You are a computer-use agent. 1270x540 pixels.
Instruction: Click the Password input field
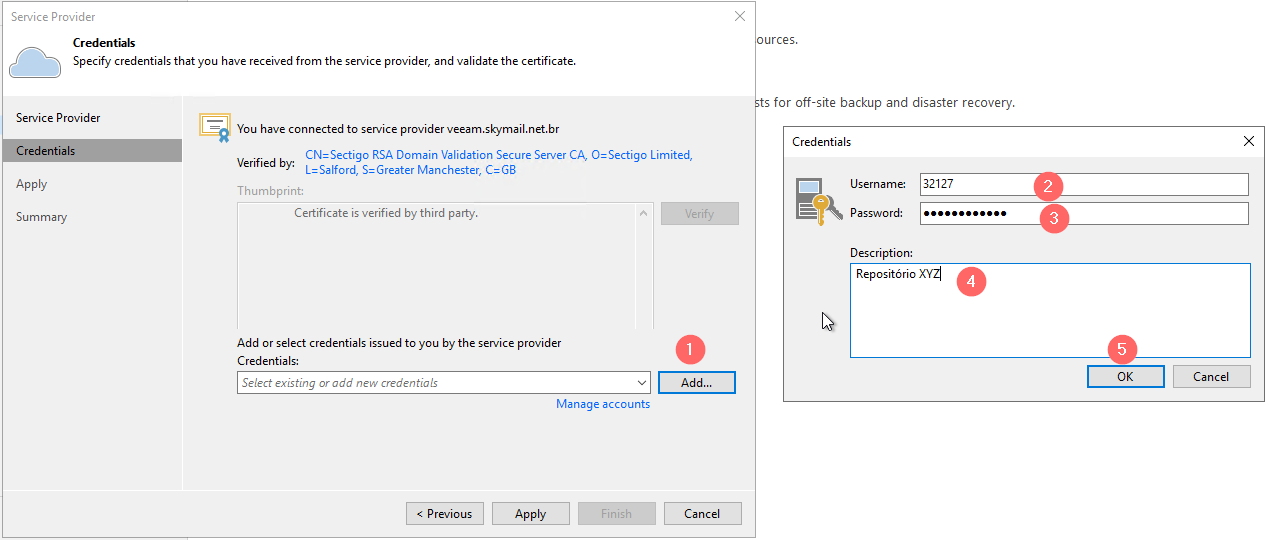point(1084,213)
